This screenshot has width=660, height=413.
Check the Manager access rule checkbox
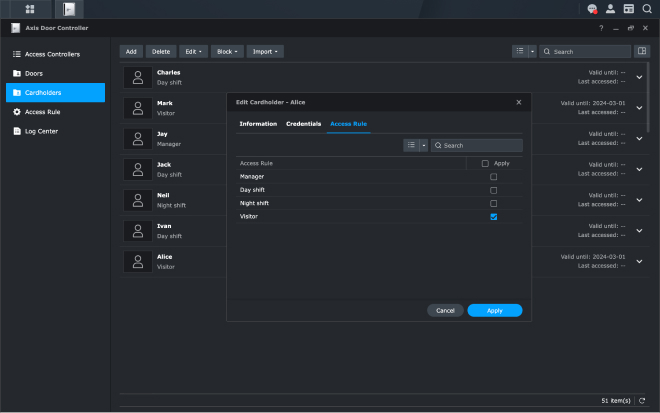coord(493,177)
